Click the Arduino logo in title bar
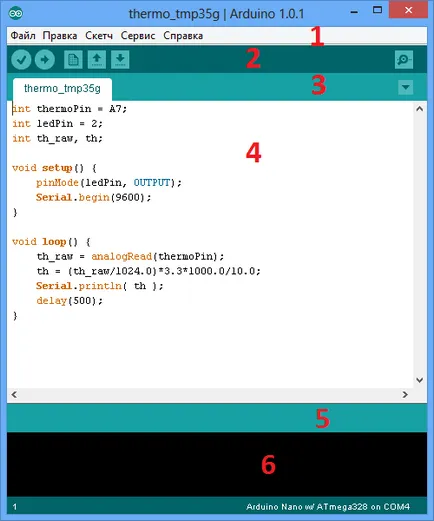 (16, 13)
